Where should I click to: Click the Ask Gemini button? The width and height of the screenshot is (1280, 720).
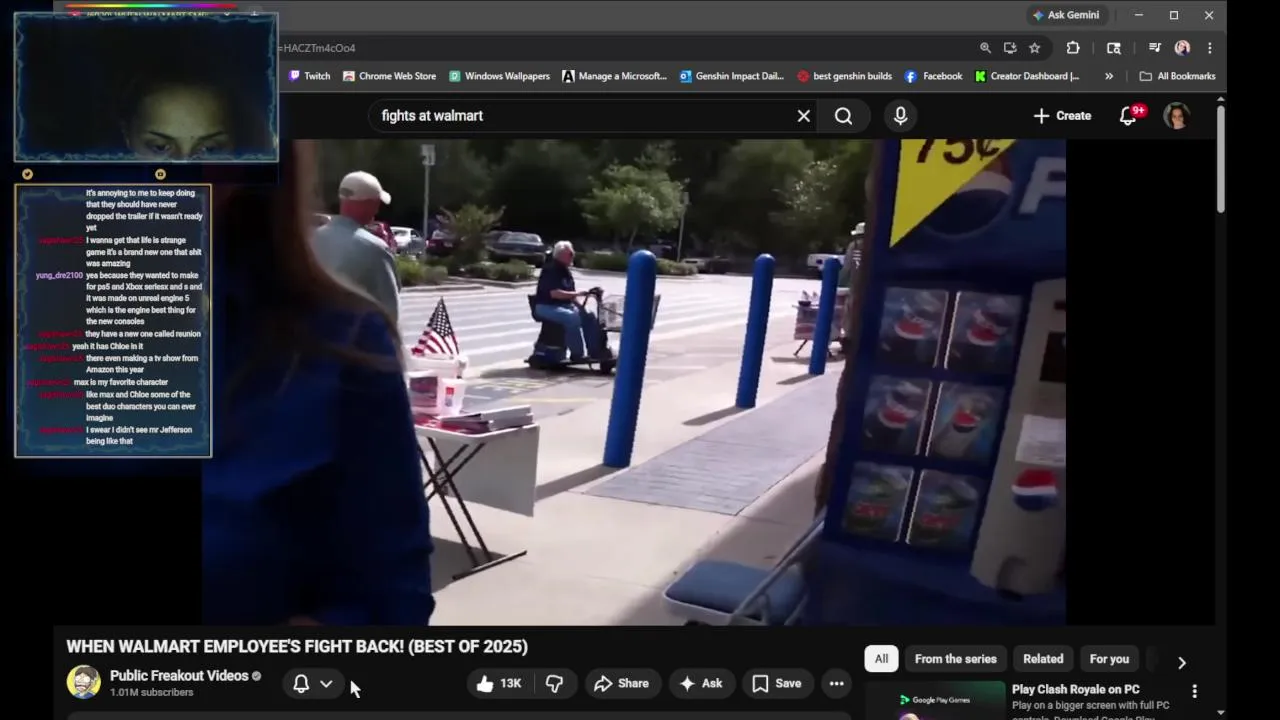pos(1066,15)
